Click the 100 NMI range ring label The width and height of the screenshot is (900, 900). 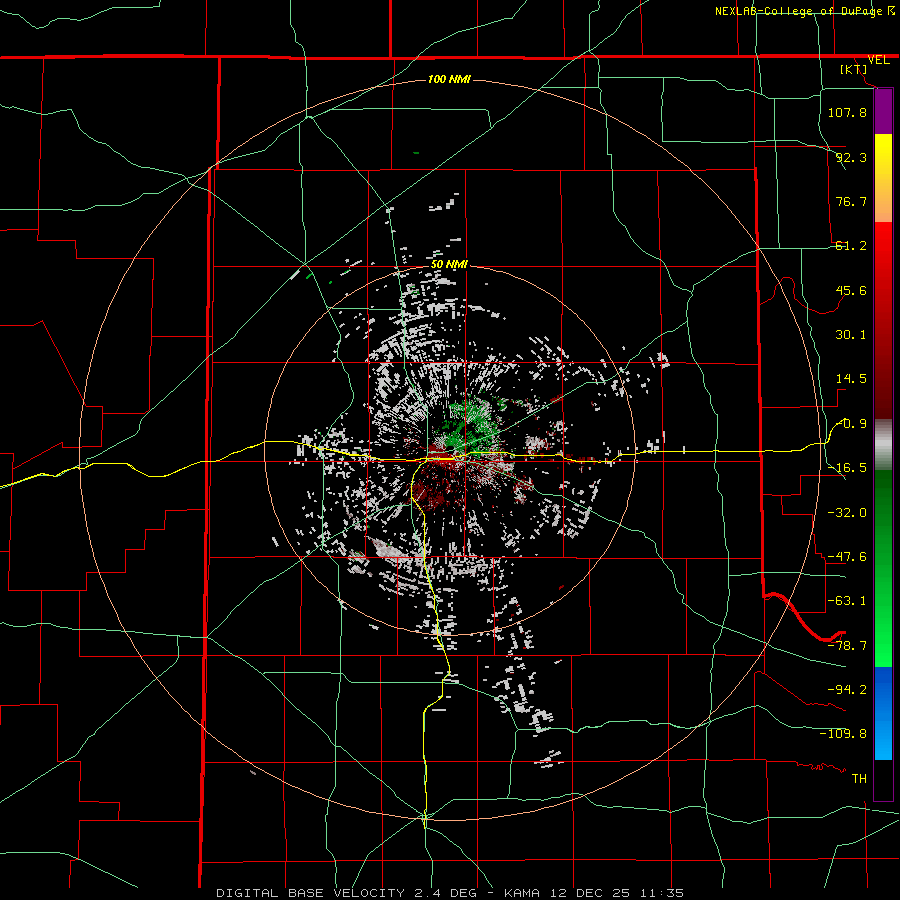[449, 79]
